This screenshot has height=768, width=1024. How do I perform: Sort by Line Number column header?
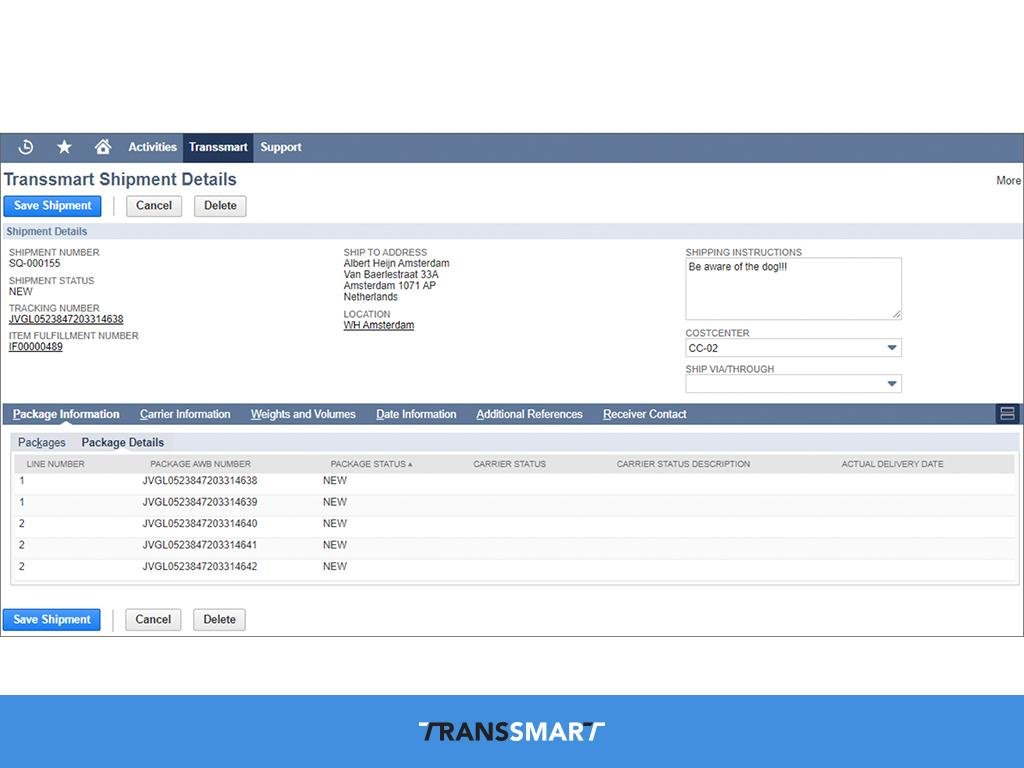point(56,464)
